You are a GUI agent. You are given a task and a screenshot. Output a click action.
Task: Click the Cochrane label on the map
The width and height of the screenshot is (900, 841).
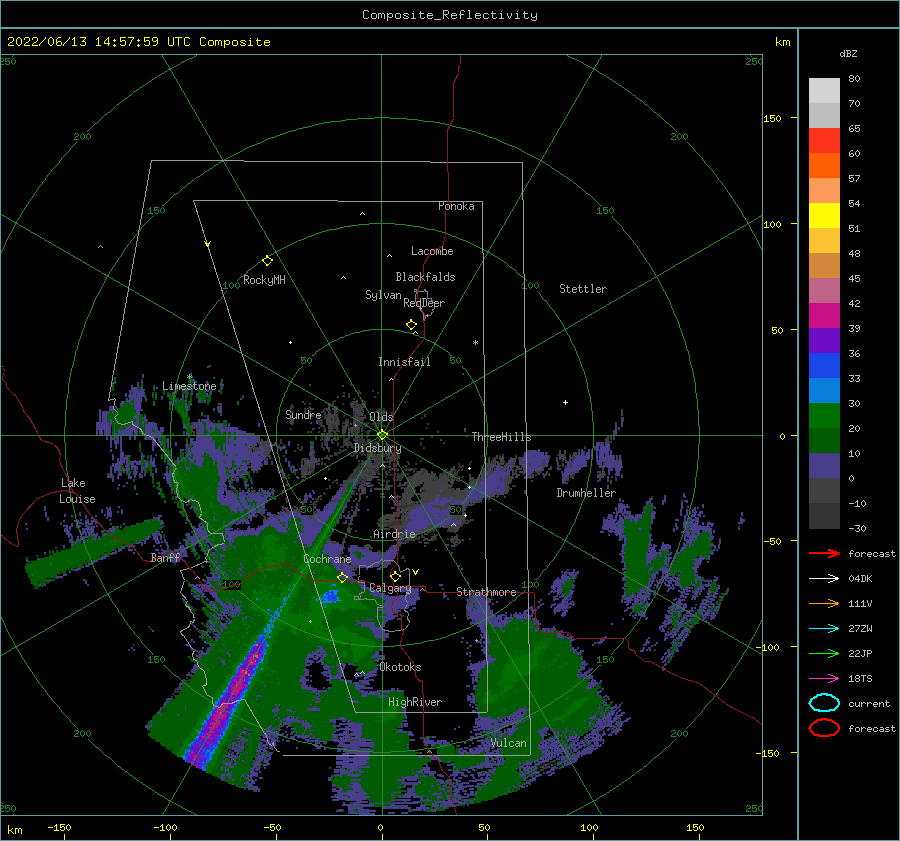327,559
